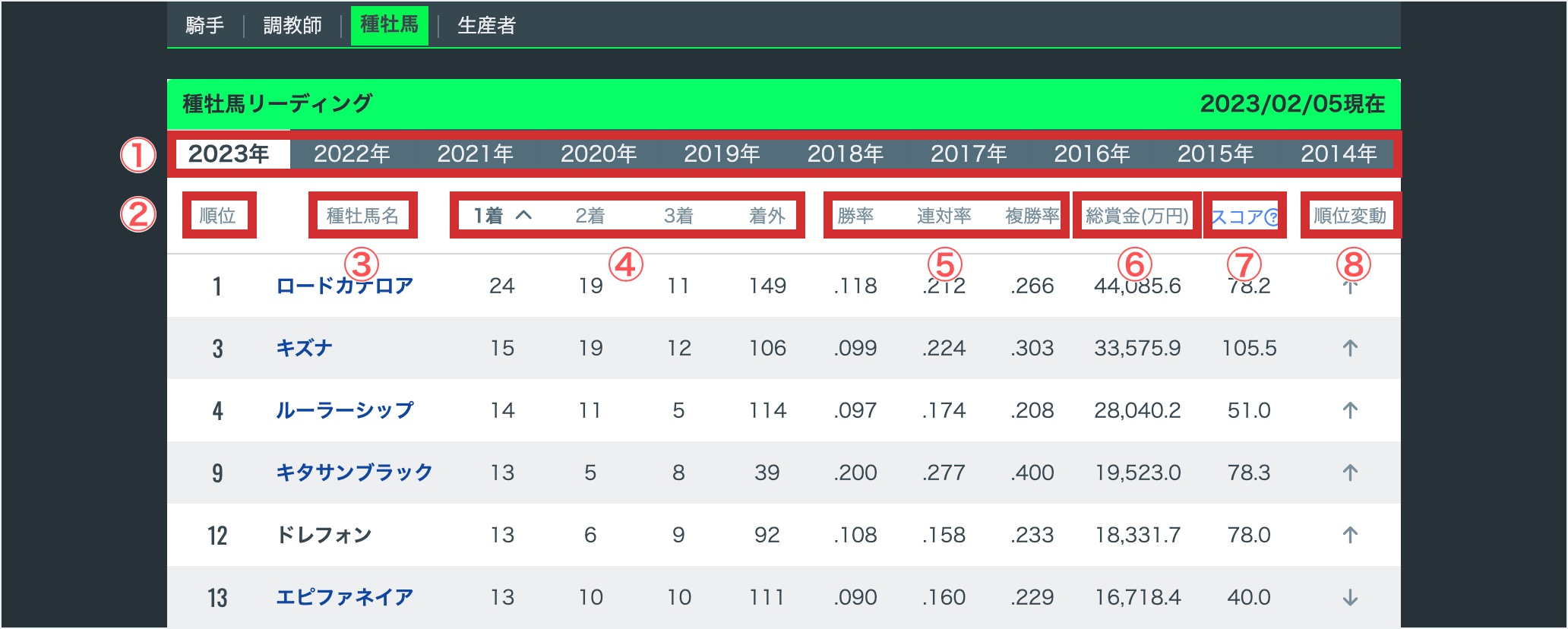Switch to the 2019年 leaderboard

pyautogui.click(x=722, y=154)
